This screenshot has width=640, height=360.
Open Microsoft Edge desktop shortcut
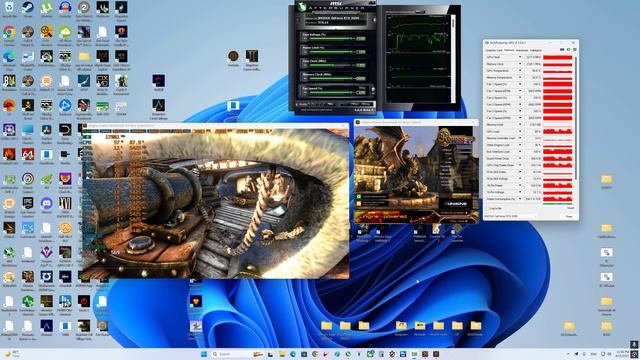tap(9, 56)
